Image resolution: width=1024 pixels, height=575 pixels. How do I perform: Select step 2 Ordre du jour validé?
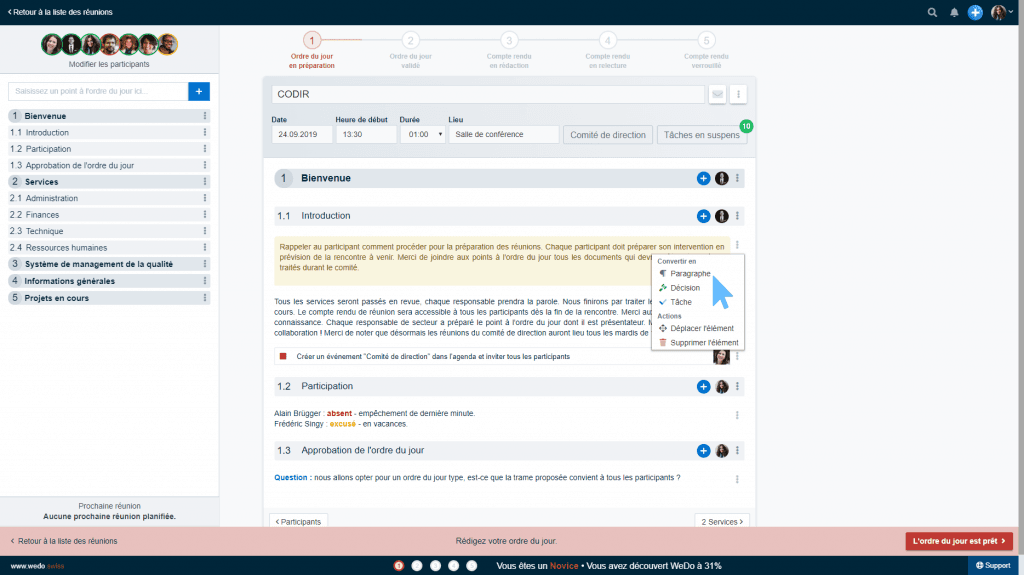point(410,41)
